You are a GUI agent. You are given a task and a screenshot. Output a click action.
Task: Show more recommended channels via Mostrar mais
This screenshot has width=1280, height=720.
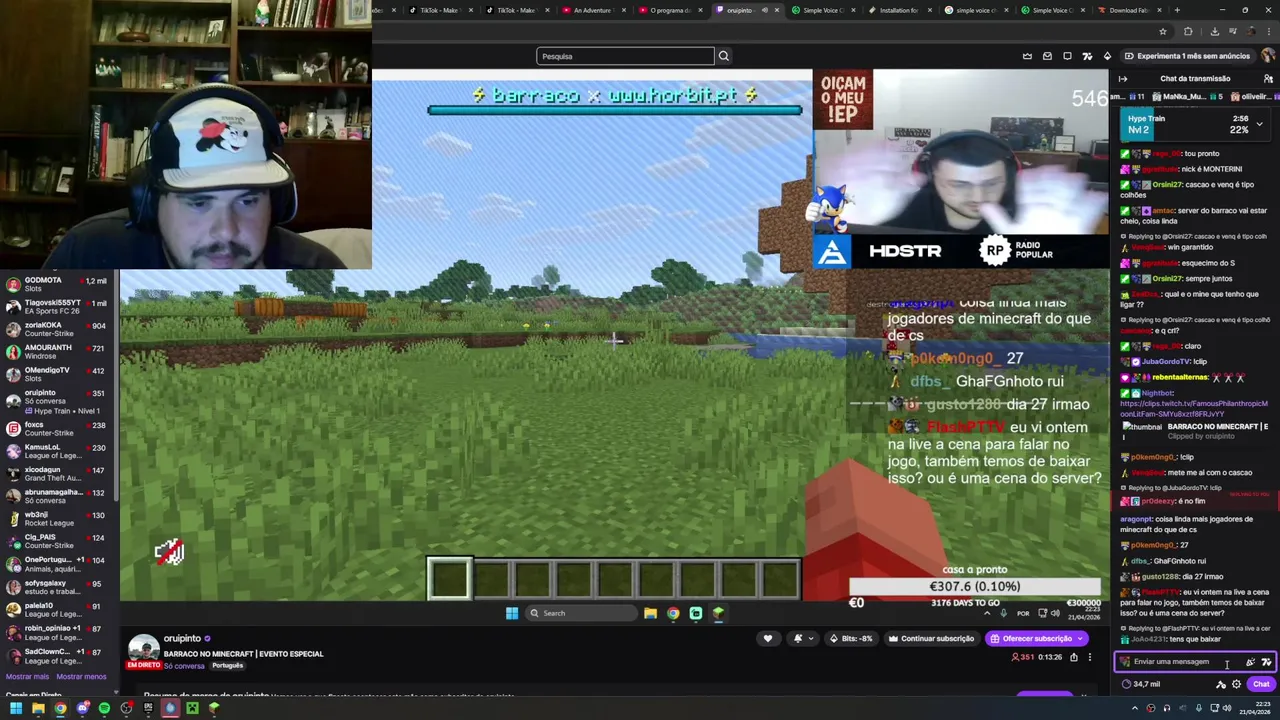(x=27, y=677)
